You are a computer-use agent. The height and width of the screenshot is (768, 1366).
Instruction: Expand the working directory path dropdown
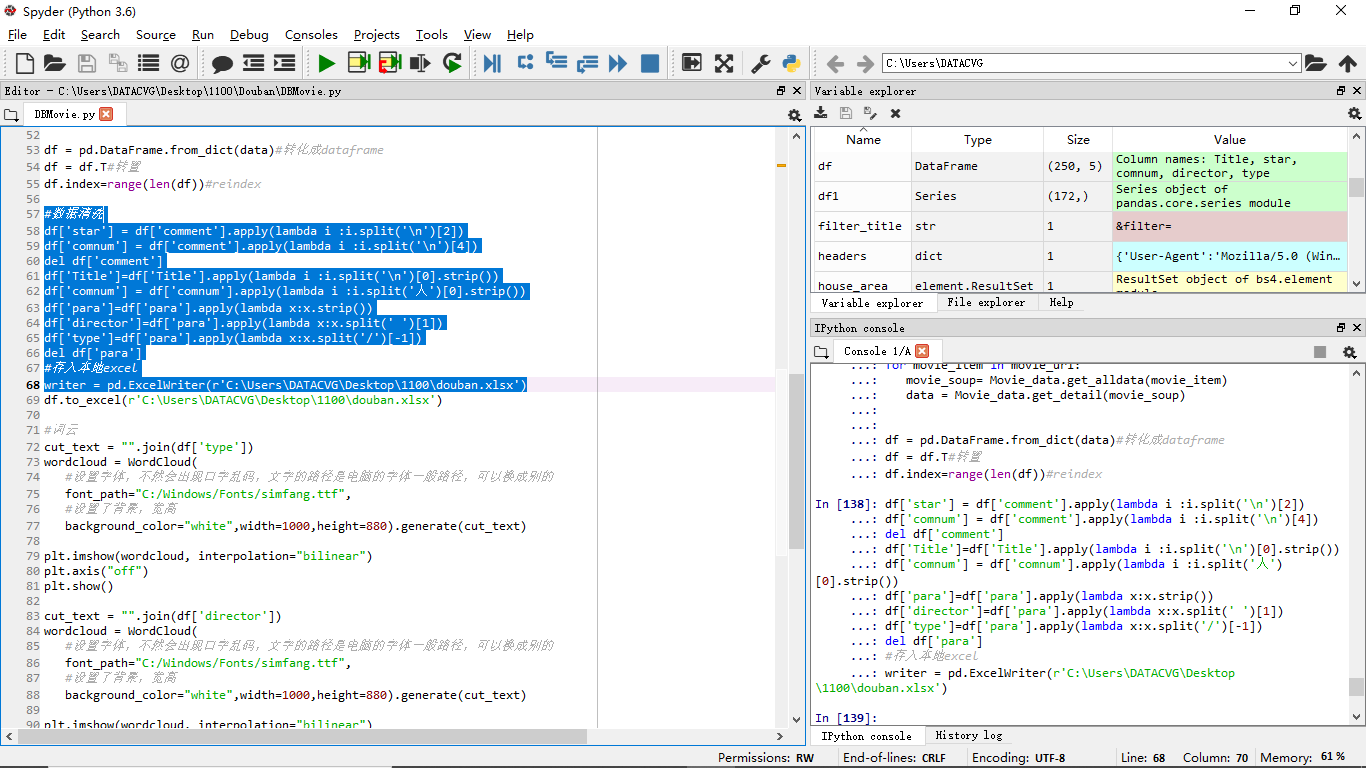click(x=1293, y=63)
